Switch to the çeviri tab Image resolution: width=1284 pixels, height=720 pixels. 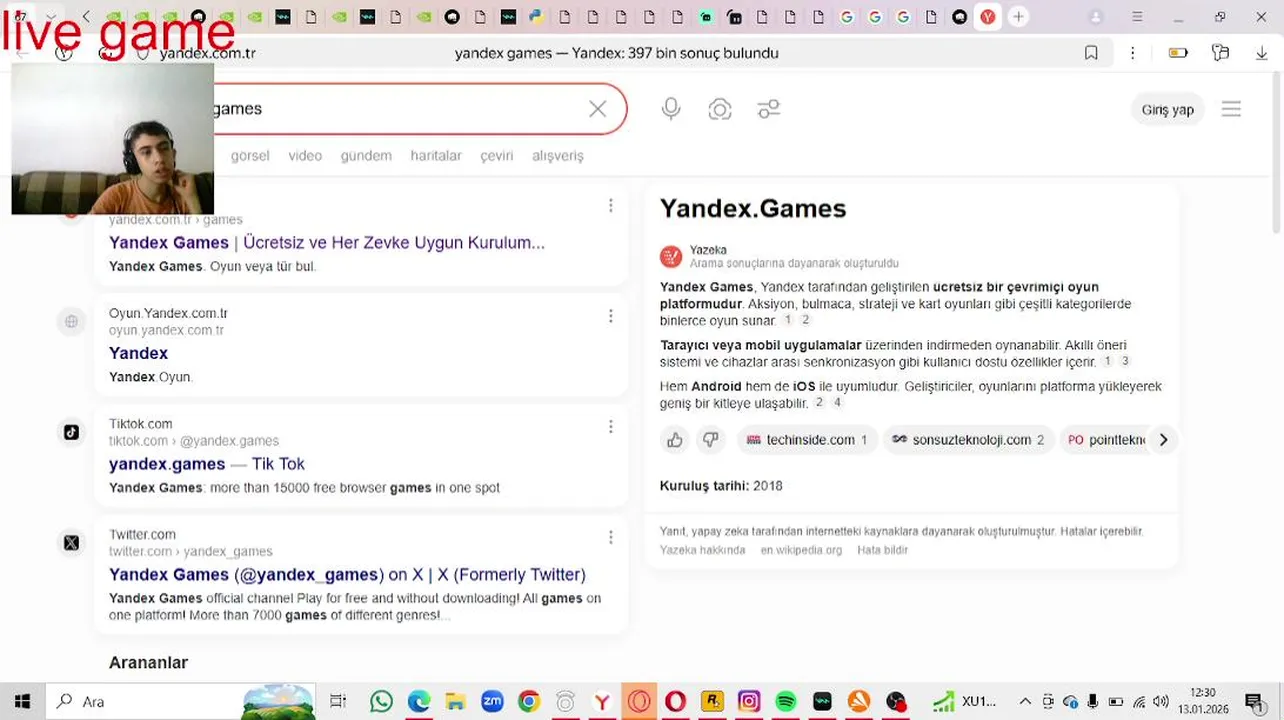[x=497, y=155]
